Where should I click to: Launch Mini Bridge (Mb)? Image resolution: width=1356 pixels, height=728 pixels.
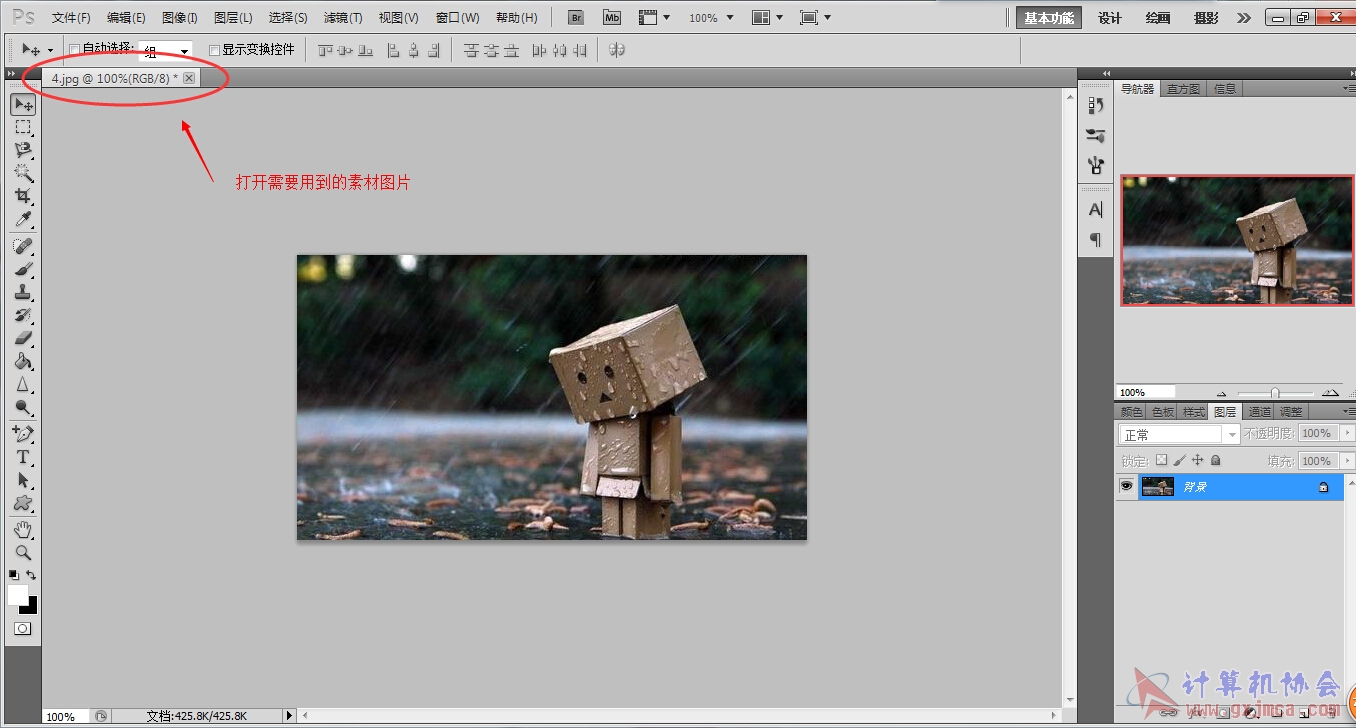tap(612, 18)
